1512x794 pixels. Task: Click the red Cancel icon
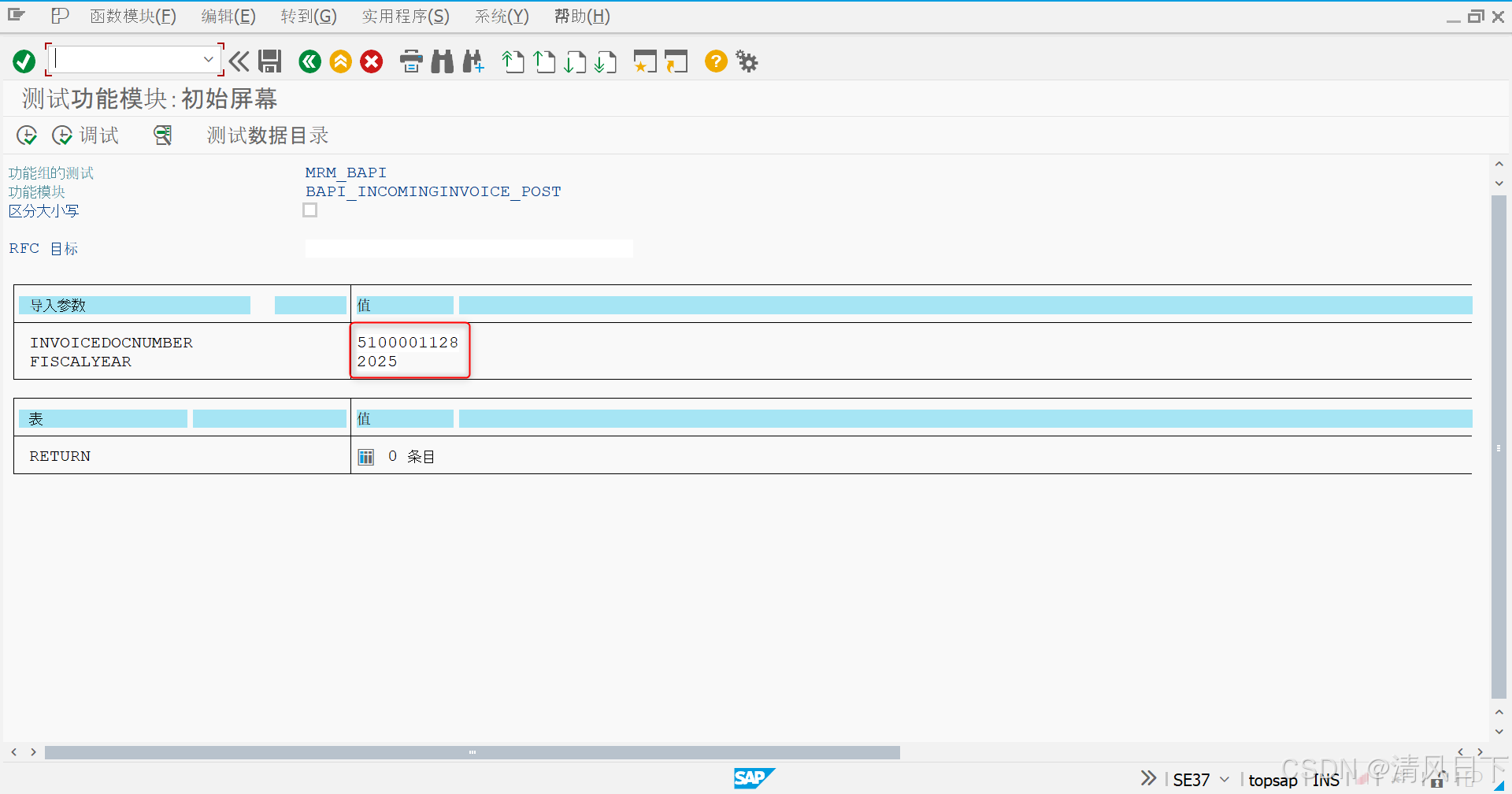[371, 61]
